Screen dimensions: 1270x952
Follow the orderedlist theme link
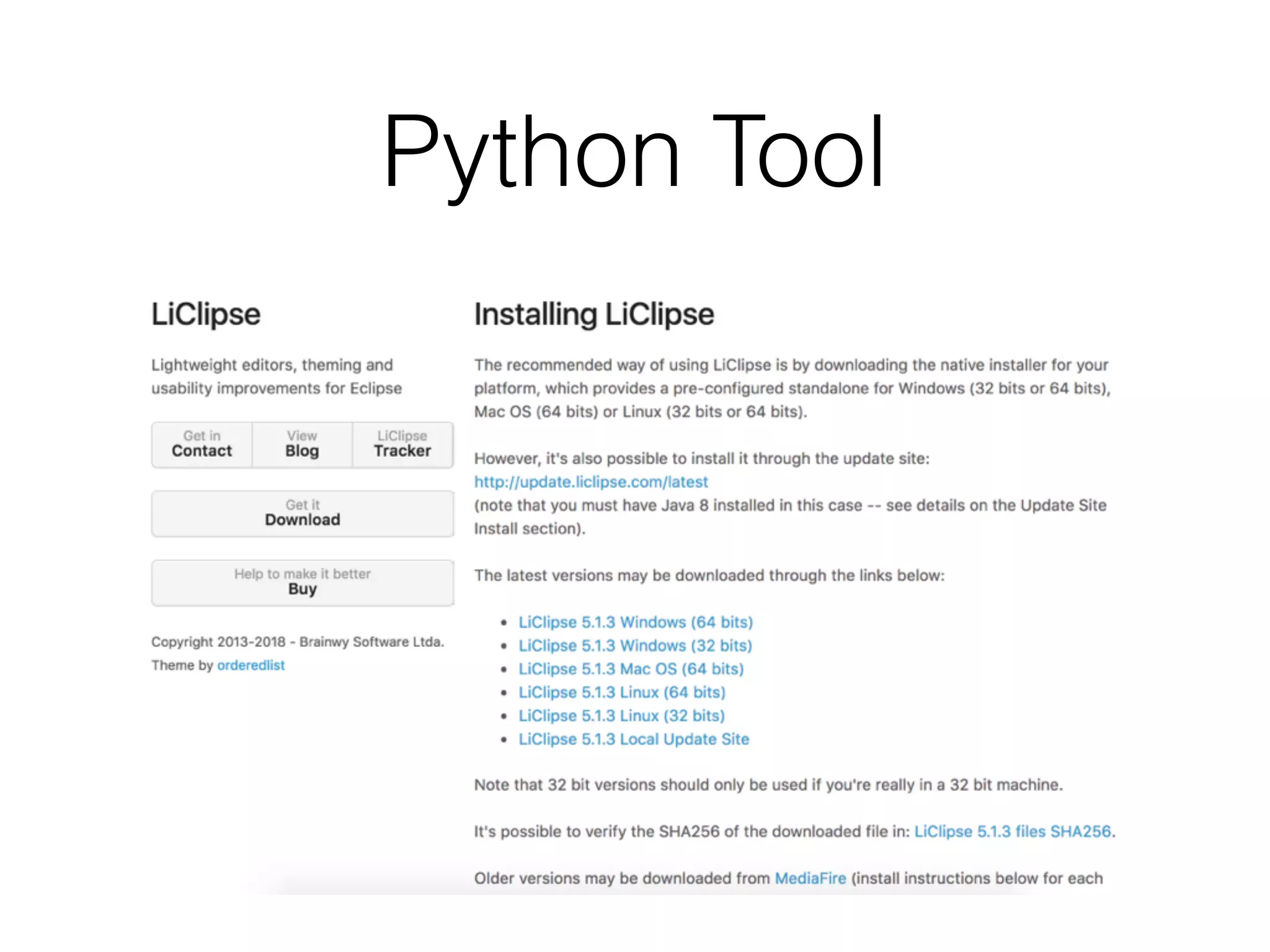(x=251, y=665)
